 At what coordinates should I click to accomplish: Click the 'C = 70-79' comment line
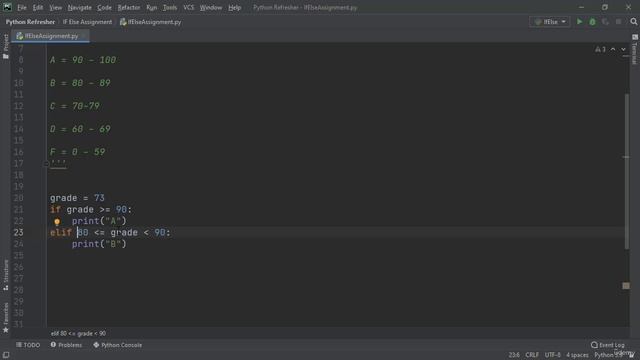click(x=75, y=106)
